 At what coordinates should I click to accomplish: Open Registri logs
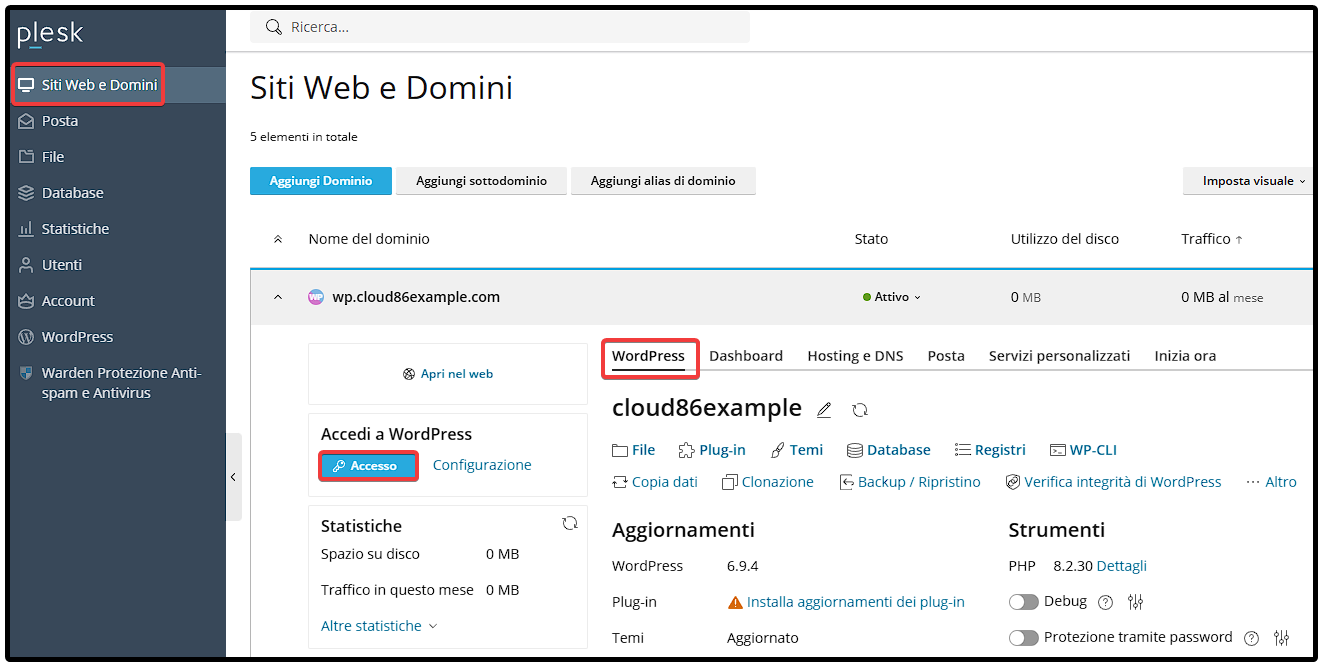click(x=990, y=450)
